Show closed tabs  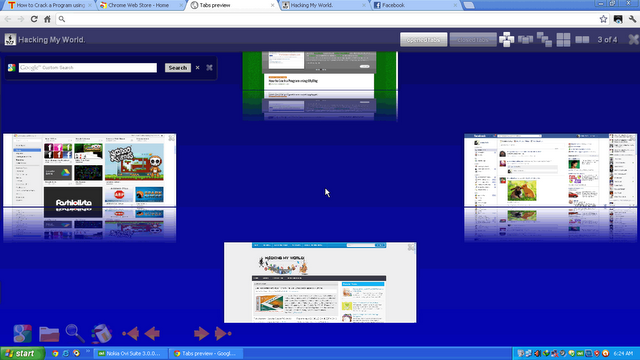click(473, 40)
